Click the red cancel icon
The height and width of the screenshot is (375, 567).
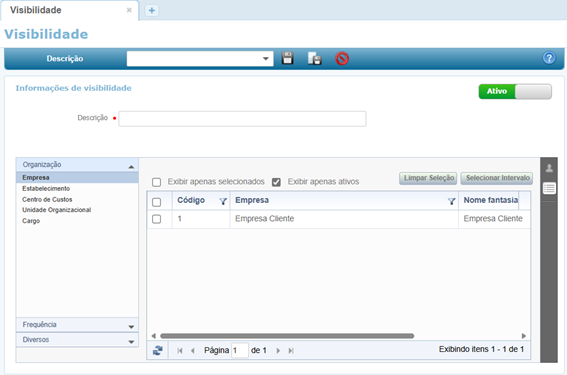[x=342, y=59]
